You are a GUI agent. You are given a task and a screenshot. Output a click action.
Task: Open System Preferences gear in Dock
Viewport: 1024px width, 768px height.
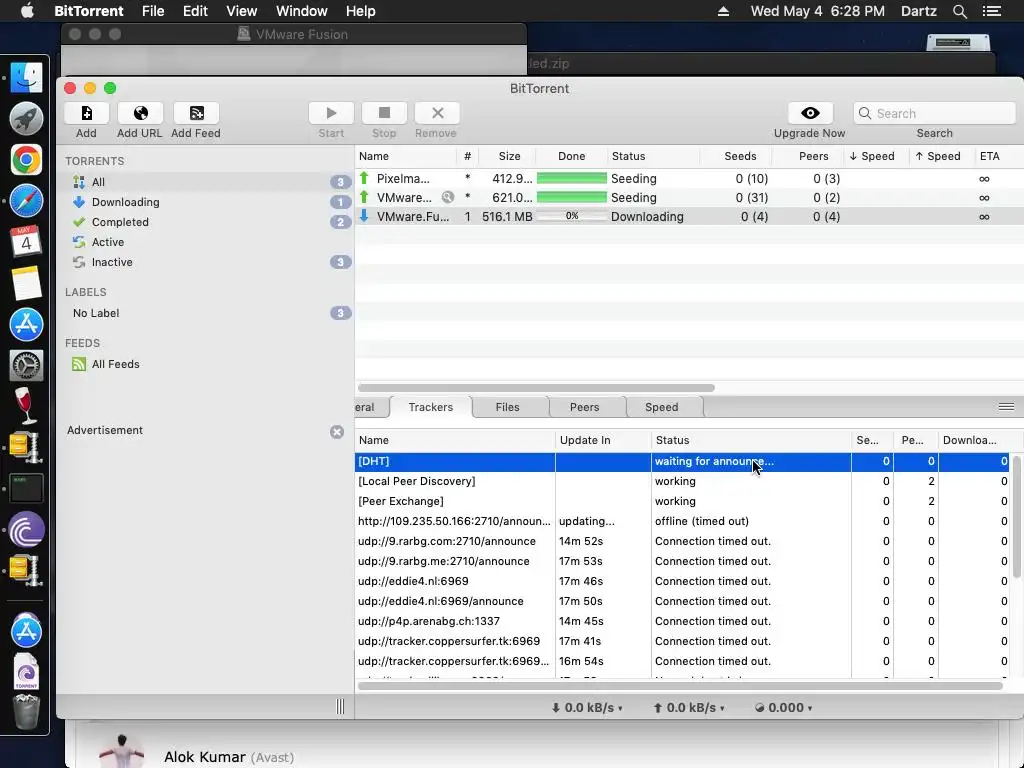coord(26,365)
